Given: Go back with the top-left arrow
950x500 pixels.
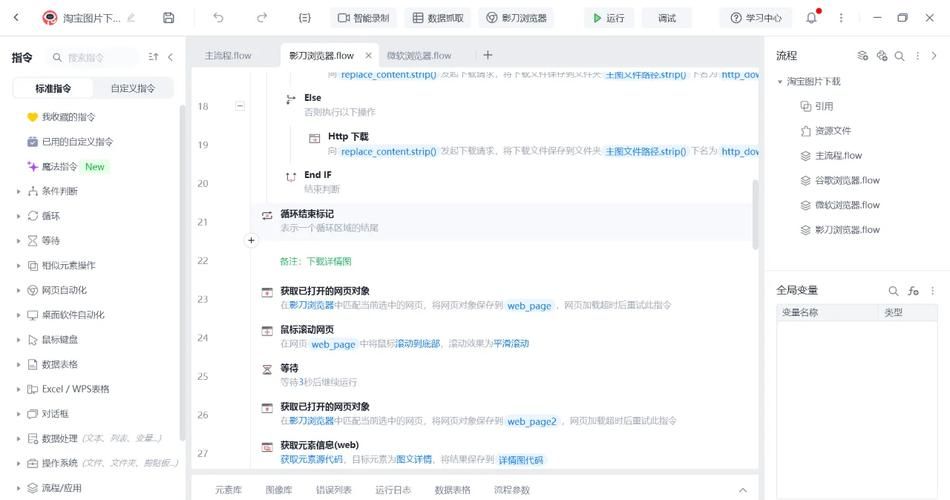Looking at the screenshot, I should coord(16,18).
